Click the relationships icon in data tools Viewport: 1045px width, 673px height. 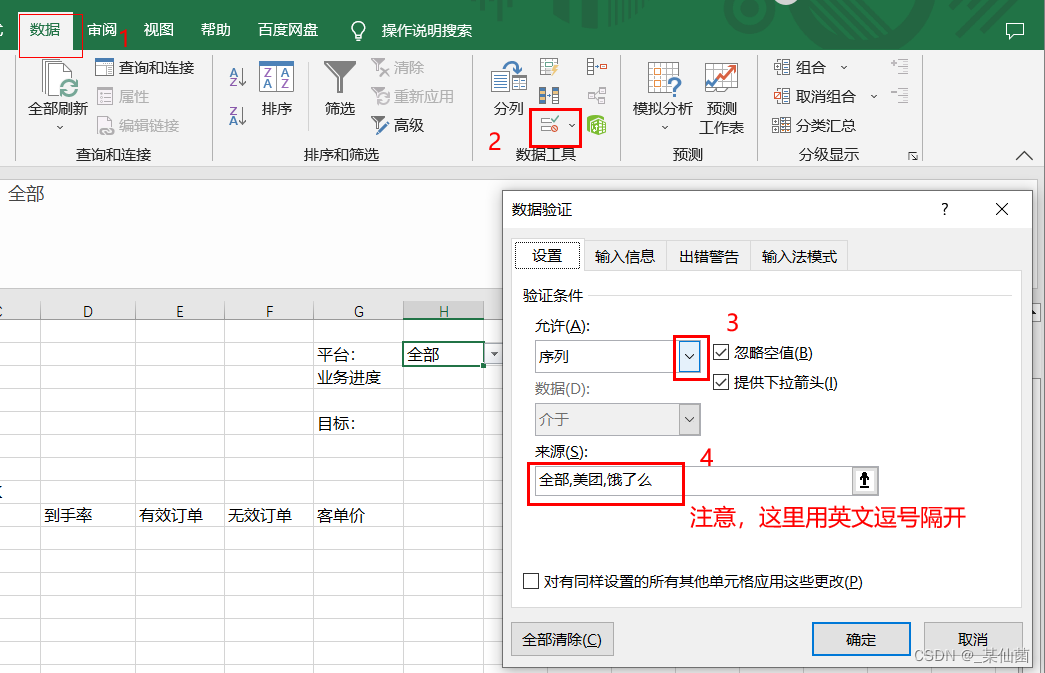[x=596, y=96]
